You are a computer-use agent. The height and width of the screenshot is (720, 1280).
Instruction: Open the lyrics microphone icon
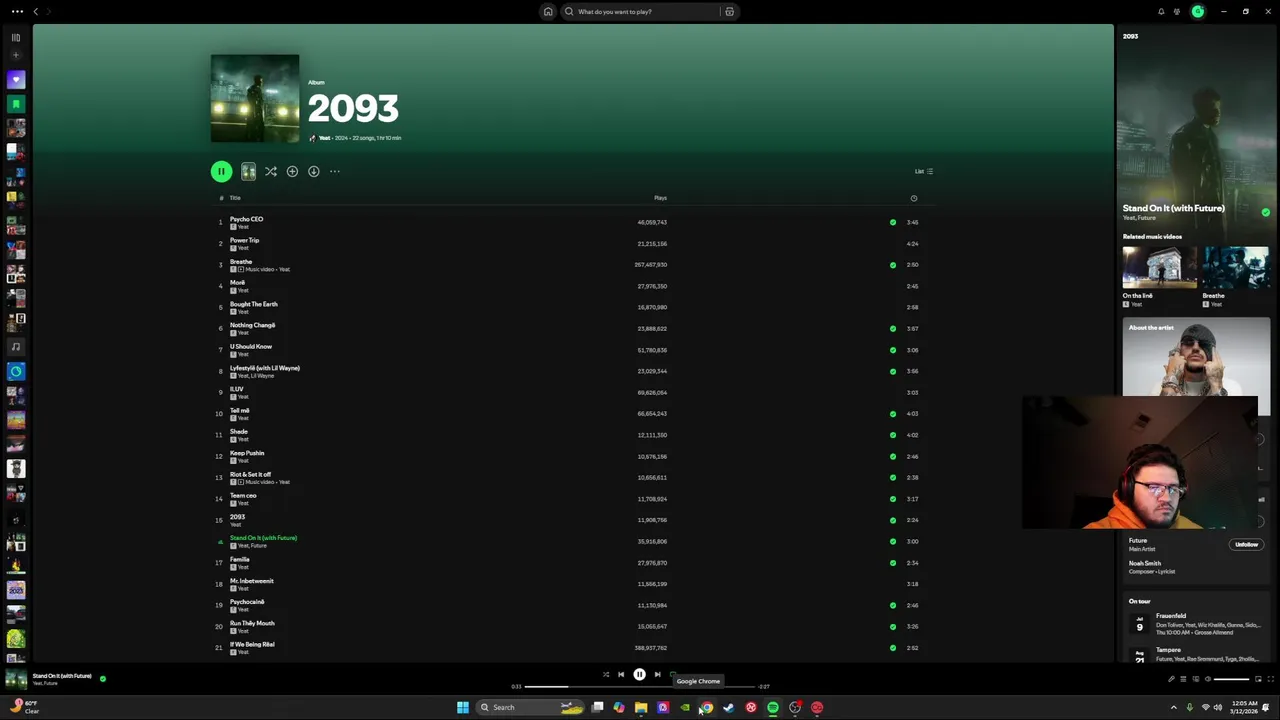pyautogui.click(x=1171, y=679)
